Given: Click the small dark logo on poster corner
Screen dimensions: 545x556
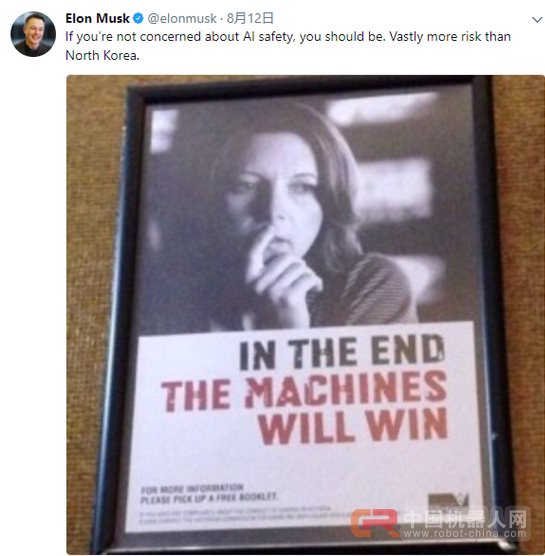Looking at the screenshot, I should pos(448,501).
